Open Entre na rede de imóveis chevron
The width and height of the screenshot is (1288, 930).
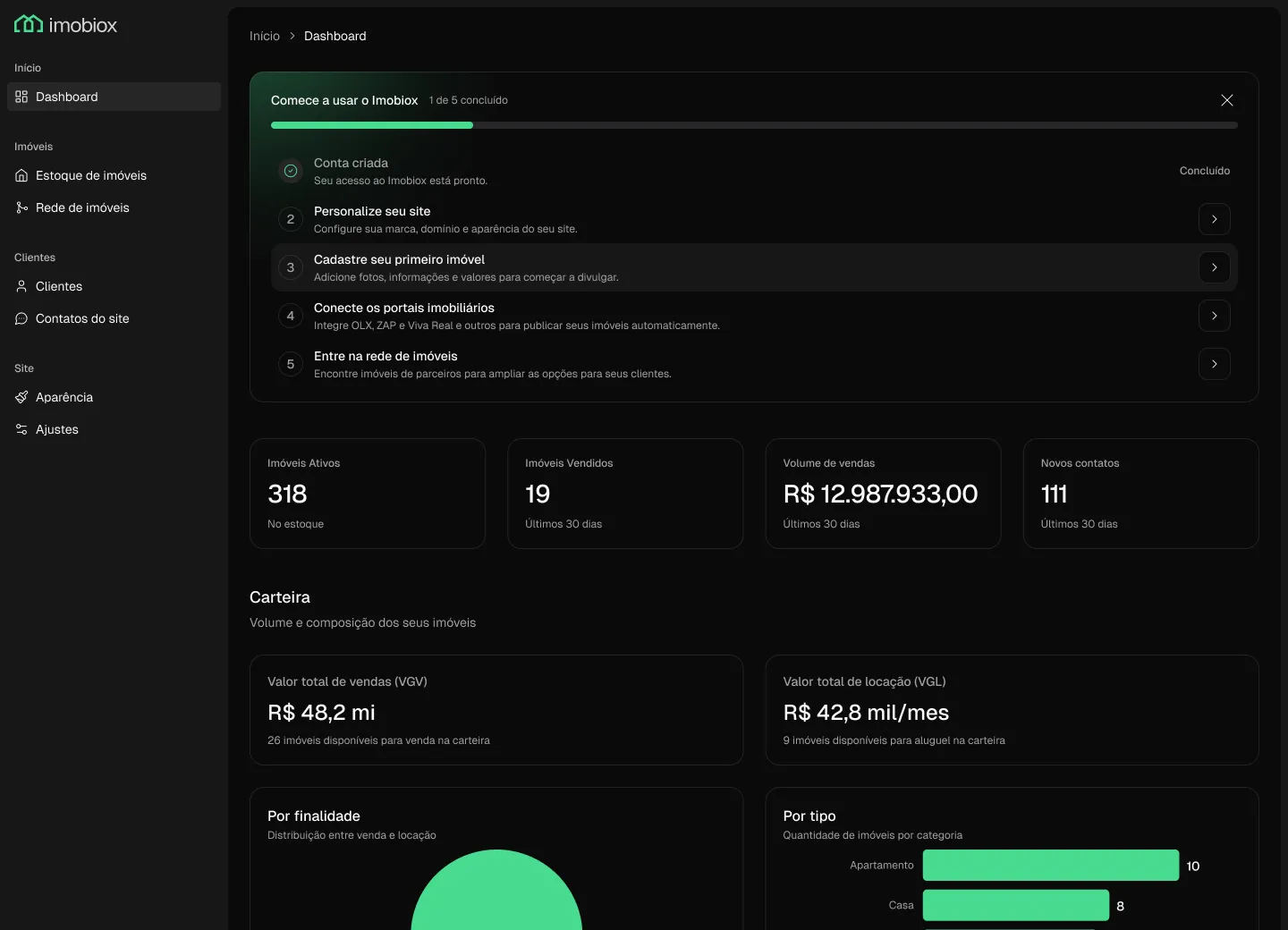1214,364
